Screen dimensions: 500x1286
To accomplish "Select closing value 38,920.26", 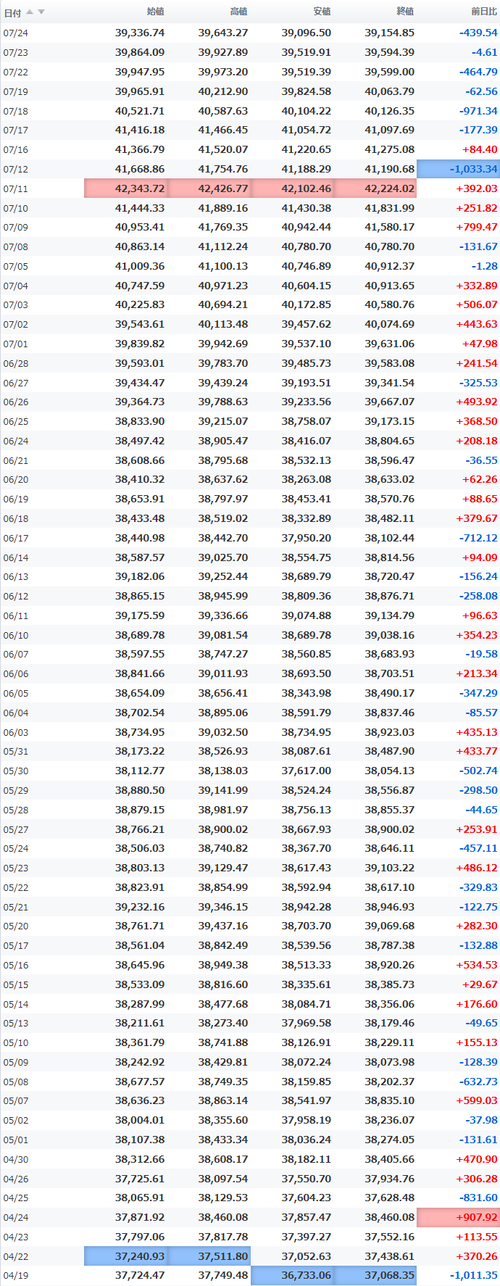I will coord(389,963).
